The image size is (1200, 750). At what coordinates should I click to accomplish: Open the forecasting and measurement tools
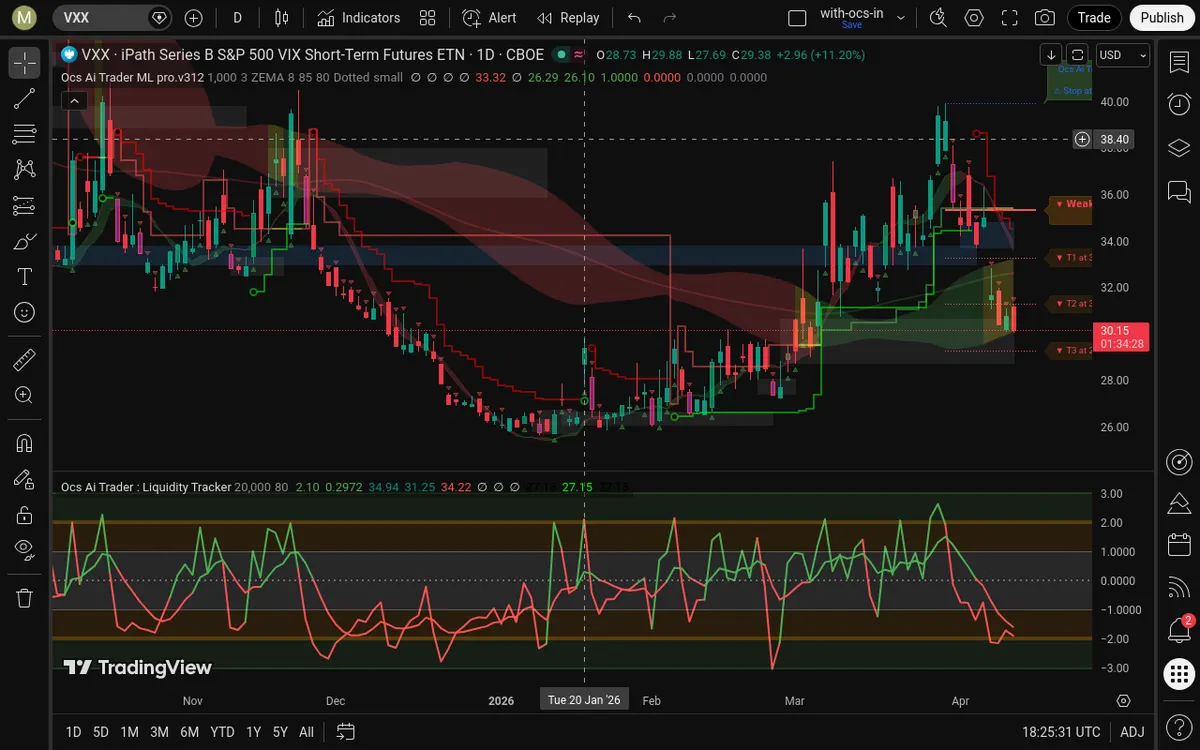(25, 206)
